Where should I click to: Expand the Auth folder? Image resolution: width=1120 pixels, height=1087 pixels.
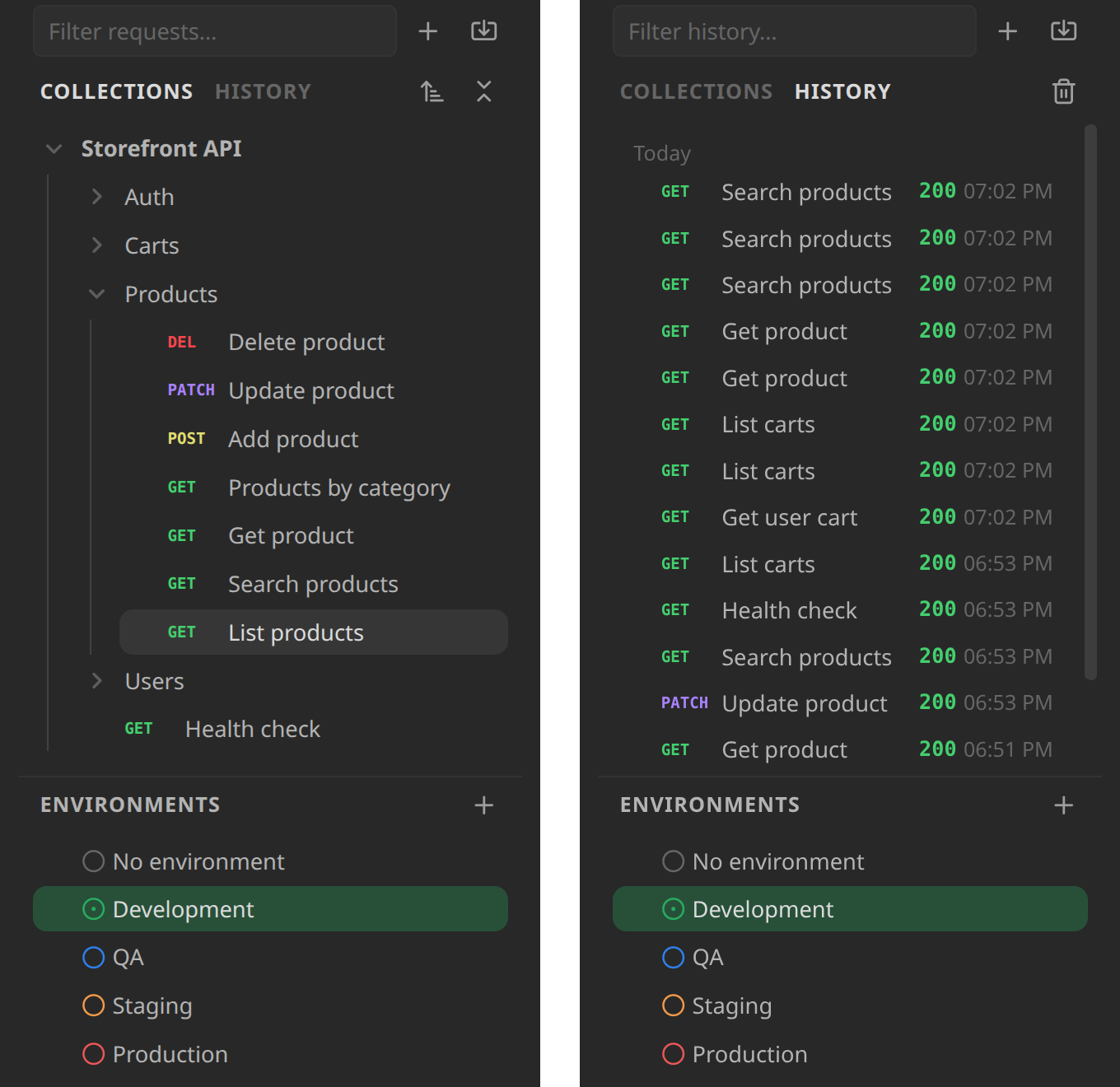coord(97,197)
